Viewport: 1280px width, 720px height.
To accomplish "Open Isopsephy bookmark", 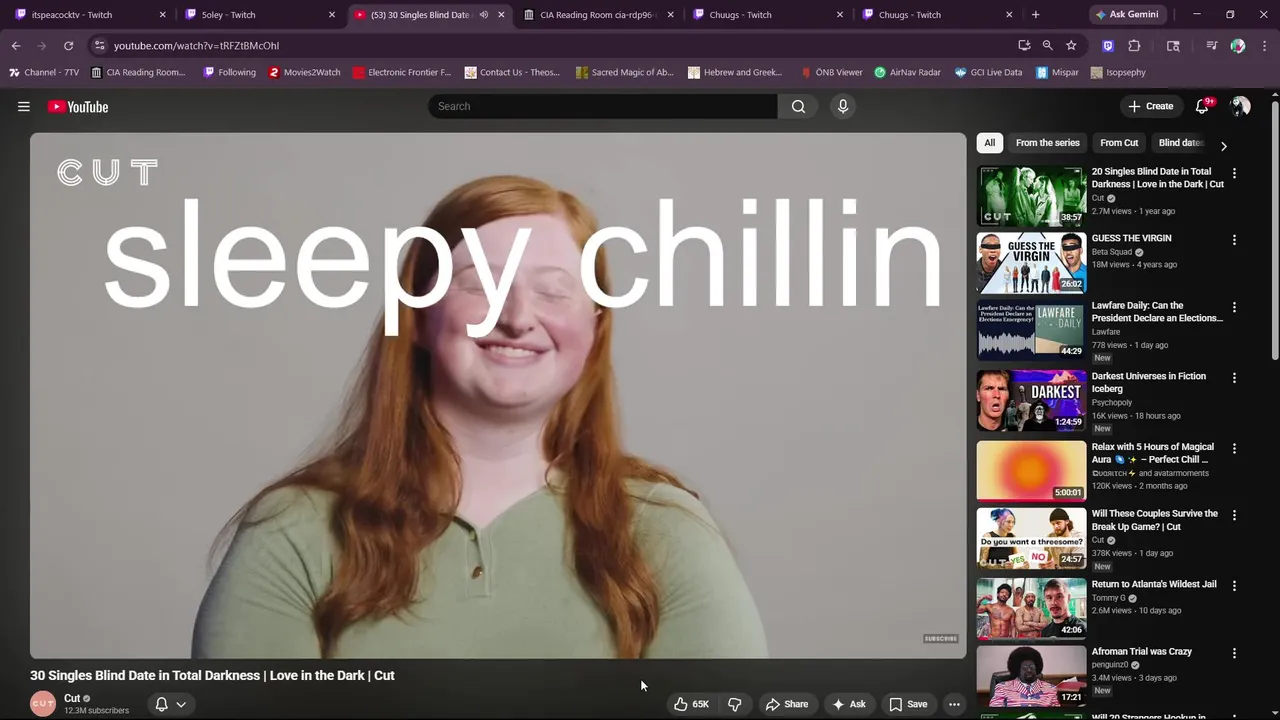I will pos(1118,72).
